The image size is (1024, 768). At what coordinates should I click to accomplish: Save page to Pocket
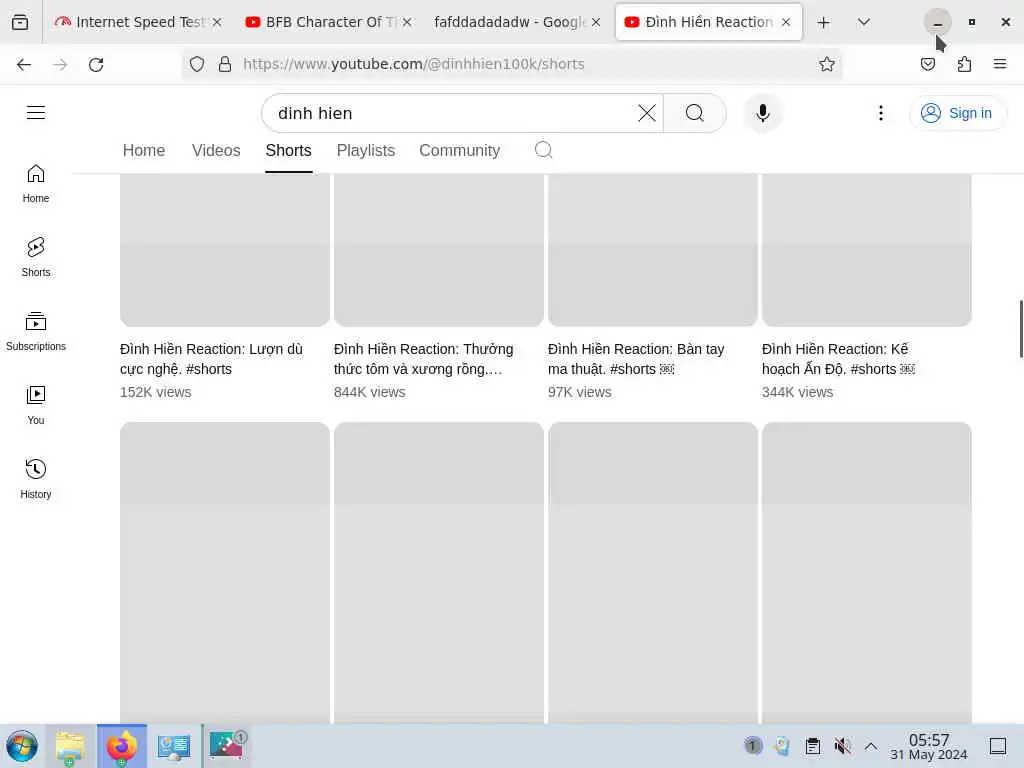click(x=928, y=64)
